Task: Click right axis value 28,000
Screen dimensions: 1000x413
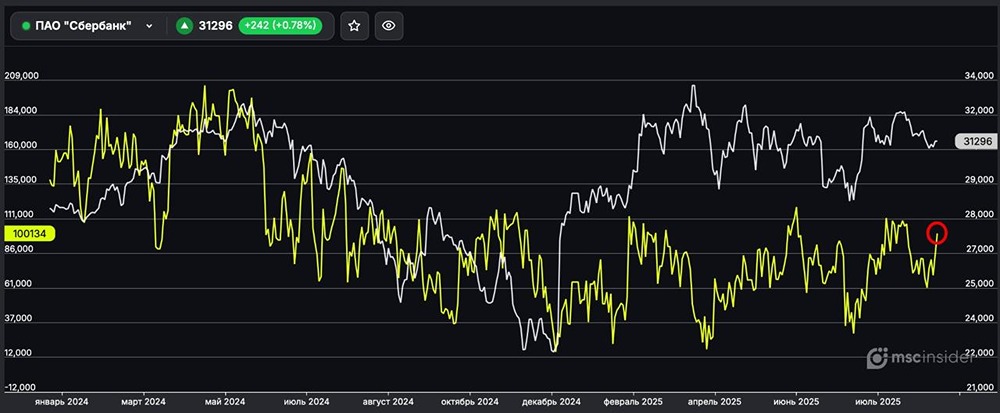Action: point(978,214)
